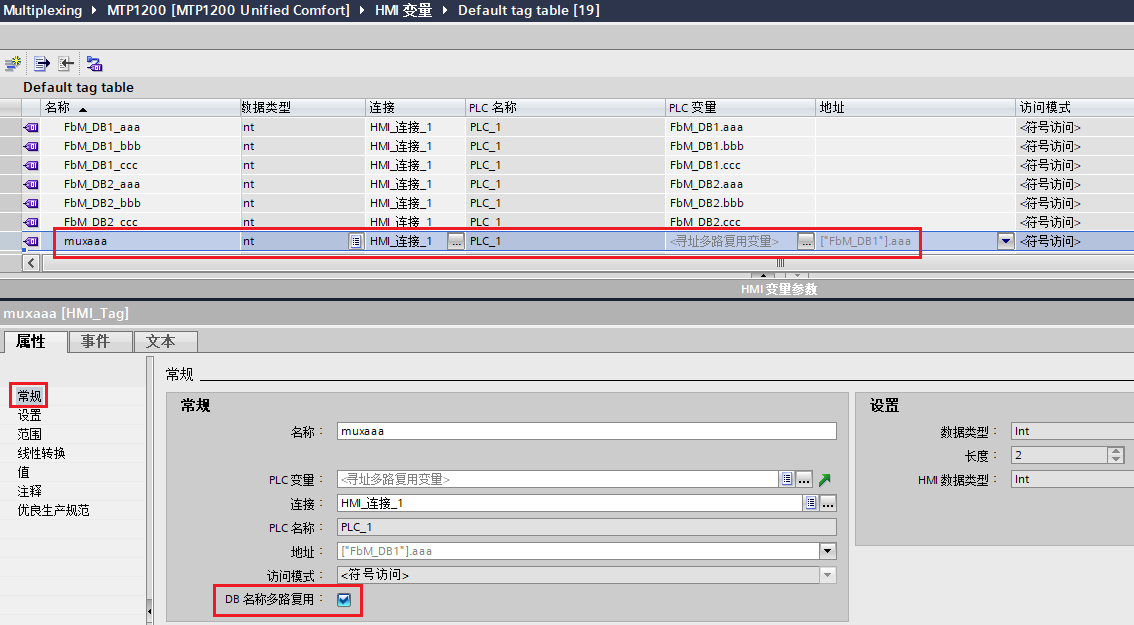Open the data type picker icon for muxaaa
This screenshot has height=625, width=1134.
click(x=357, y=241)
